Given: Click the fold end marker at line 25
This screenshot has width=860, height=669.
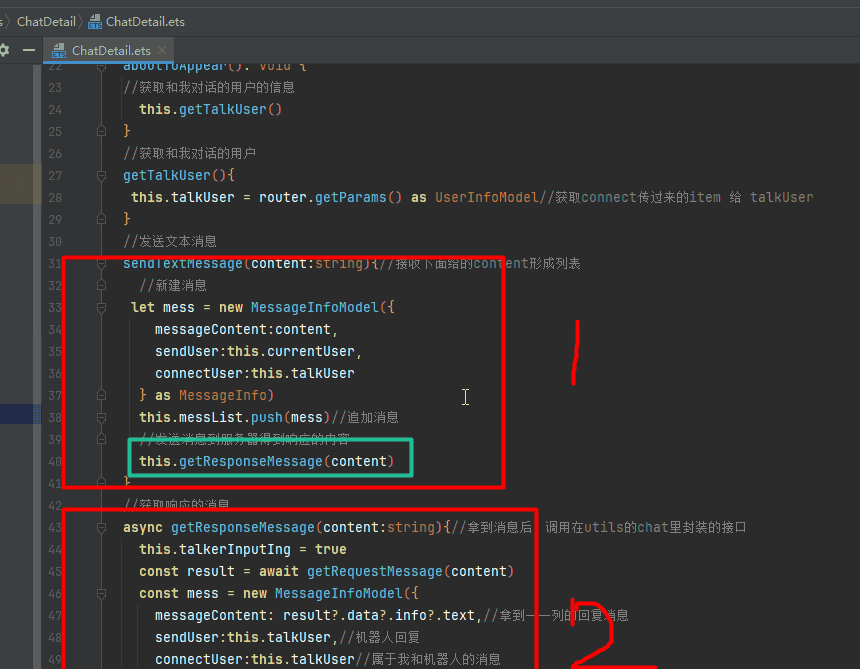Looking at the screenshot, I should (101, 131).
